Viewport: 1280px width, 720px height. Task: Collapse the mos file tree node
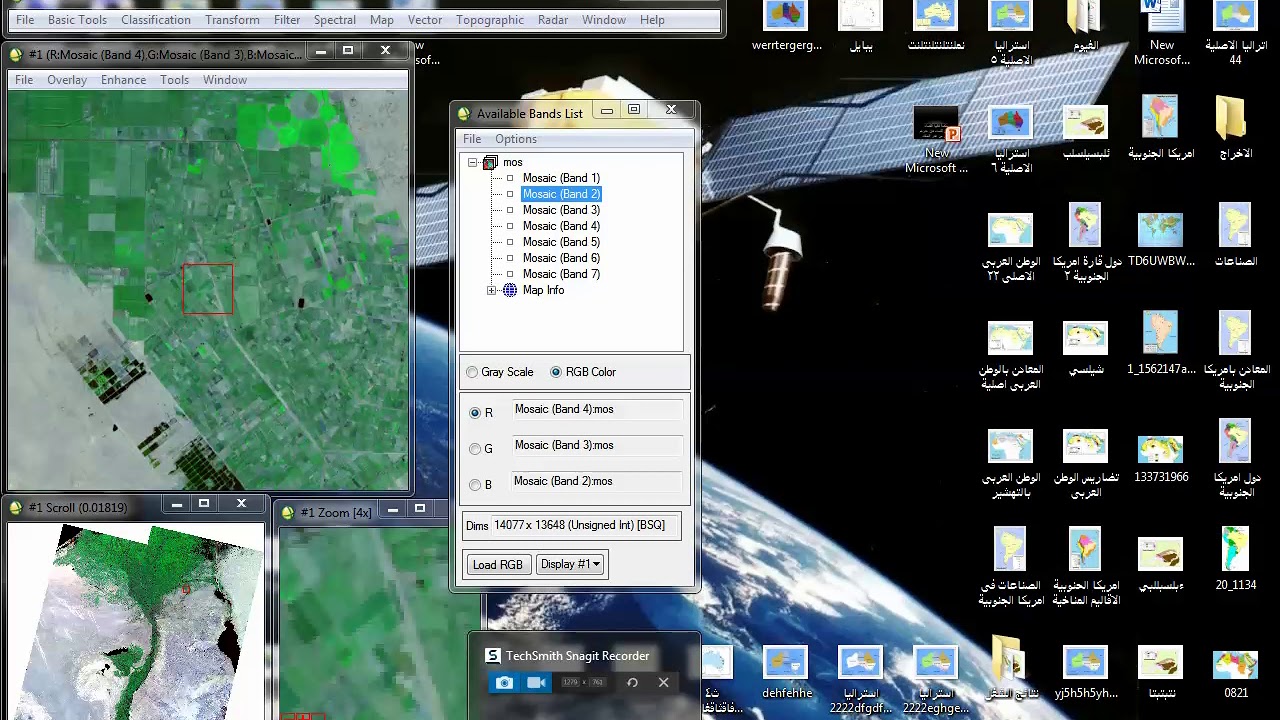[x=473, y=162]
